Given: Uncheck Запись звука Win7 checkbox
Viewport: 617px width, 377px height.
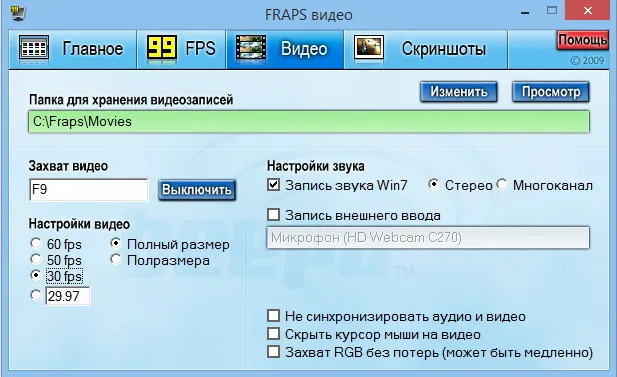Looking at the screenshot, I should 273,185.
